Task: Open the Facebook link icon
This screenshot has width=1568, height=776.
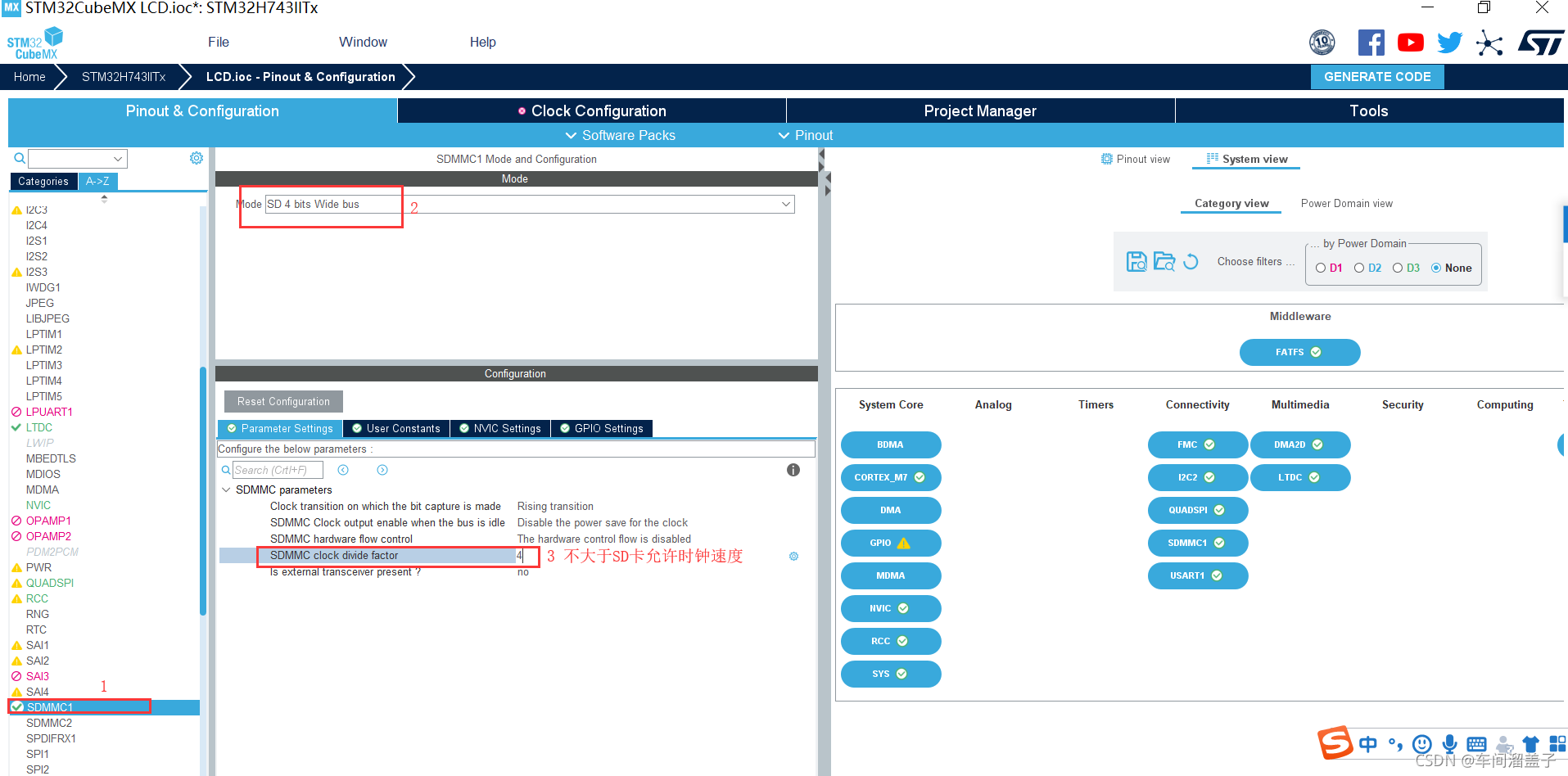Action: tap(1371, 43)
